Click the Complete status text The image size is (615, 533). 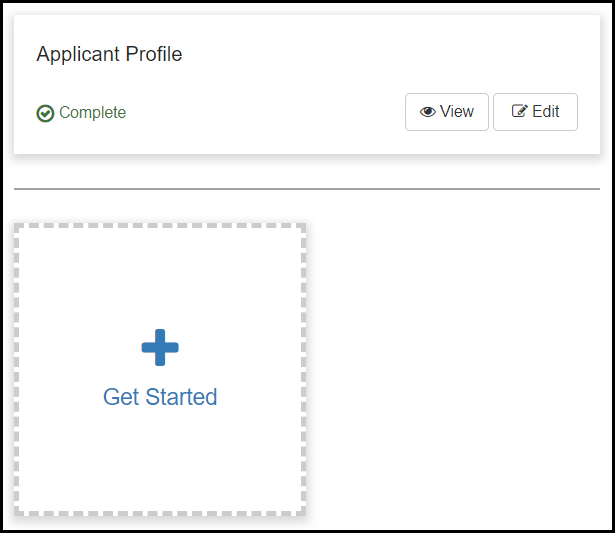[92, 113]
